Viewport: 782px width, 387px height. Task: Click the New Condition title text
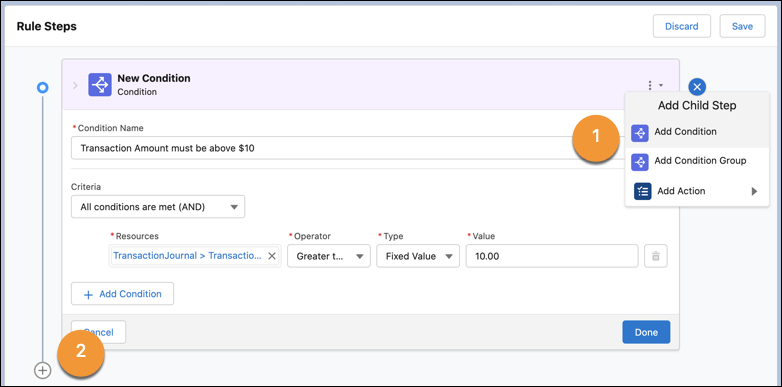point(154,78)
